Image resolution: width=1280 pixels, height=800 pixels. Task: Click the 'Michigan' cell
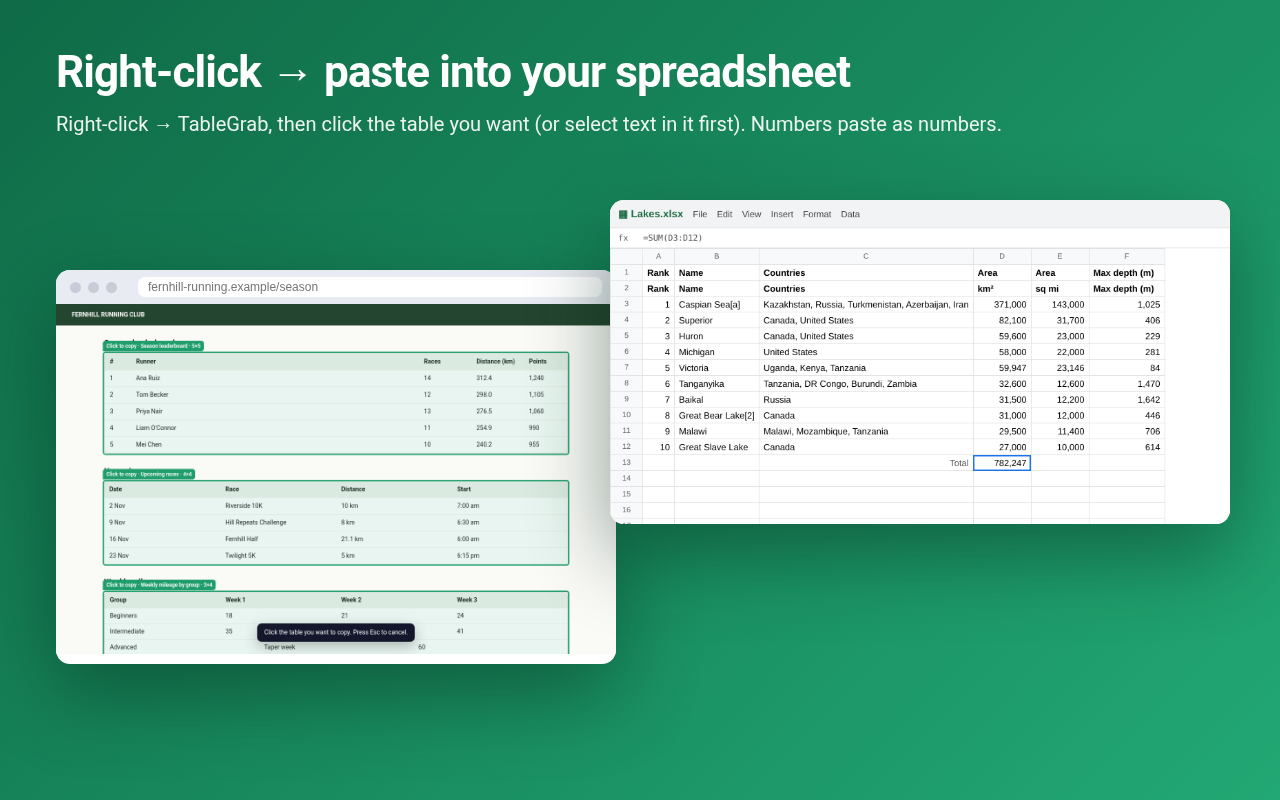point(716,352)
